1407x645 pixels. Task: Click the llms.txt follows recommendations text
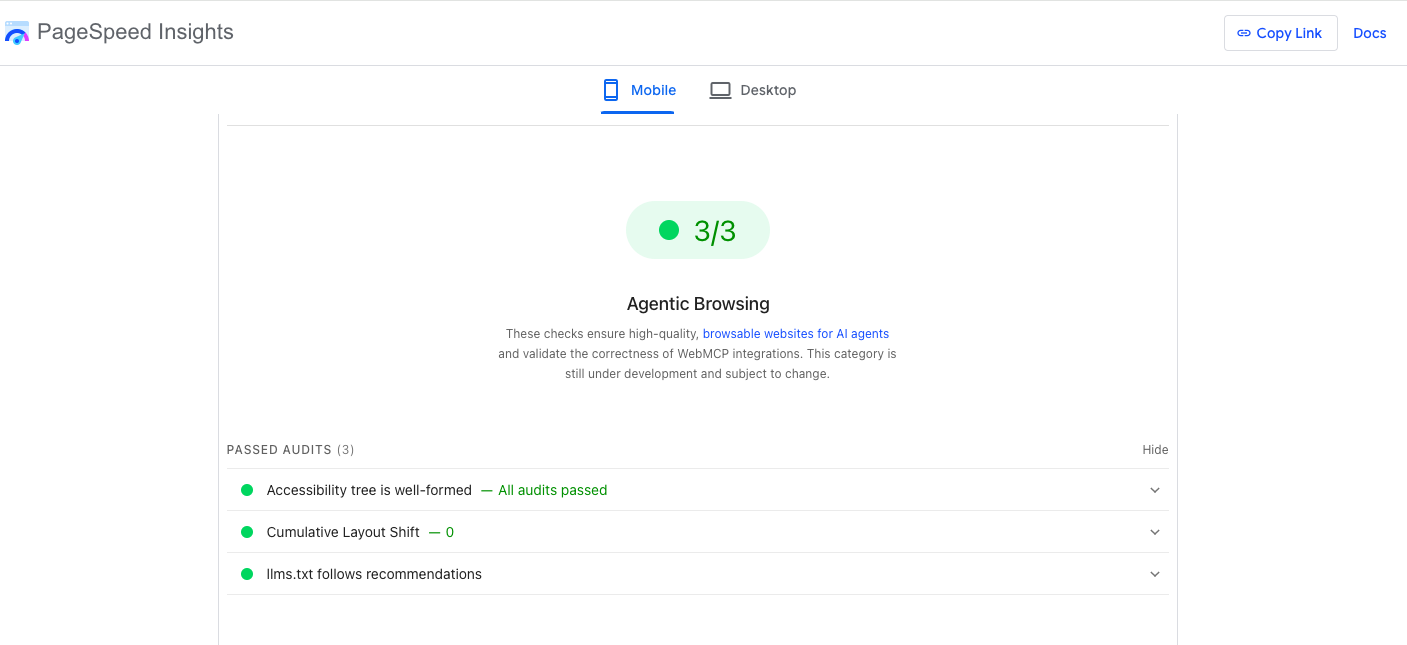point(374,574)
